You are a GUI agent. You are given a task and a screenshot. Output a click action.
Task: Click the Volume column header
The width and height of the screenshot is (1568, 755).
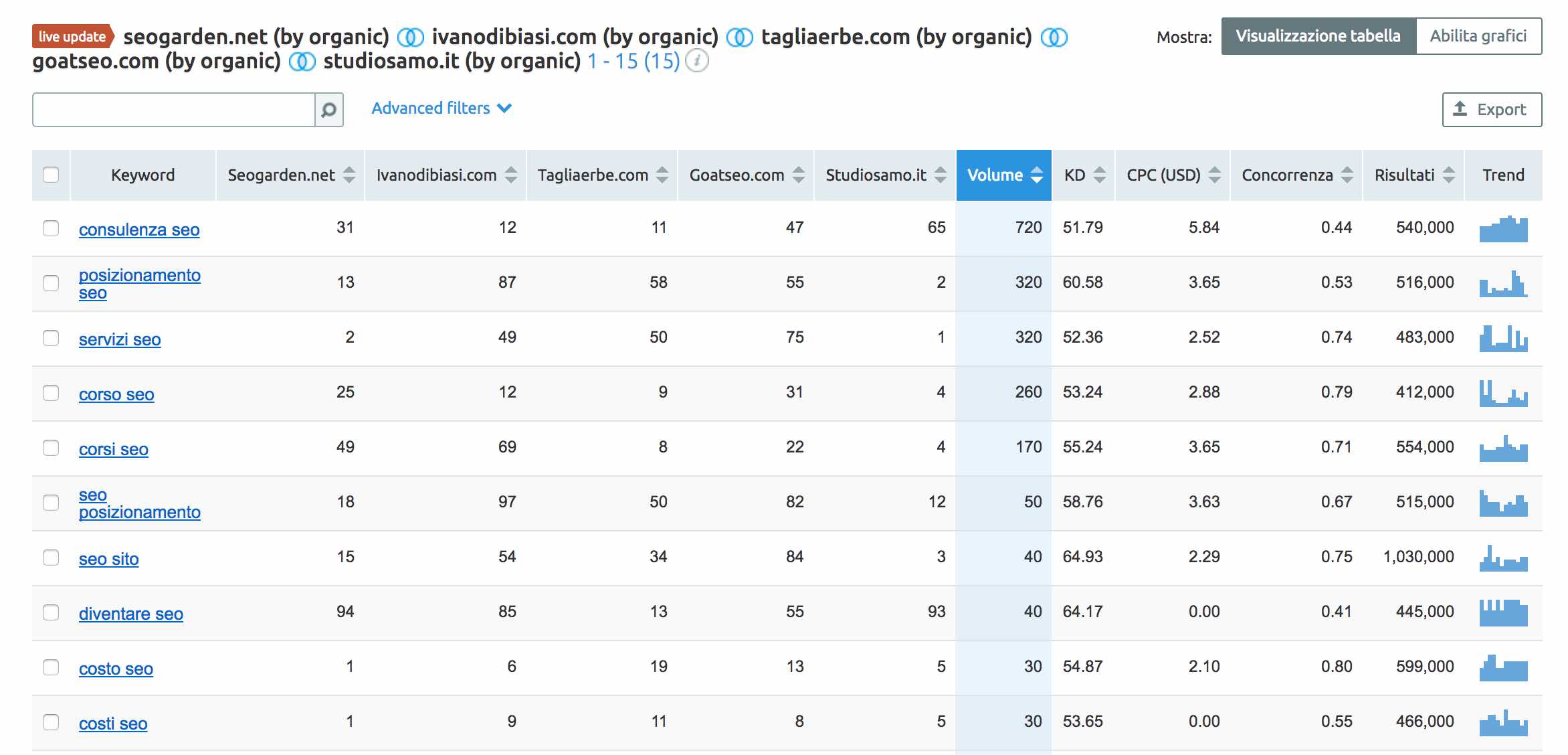[x=1004, y=175]
